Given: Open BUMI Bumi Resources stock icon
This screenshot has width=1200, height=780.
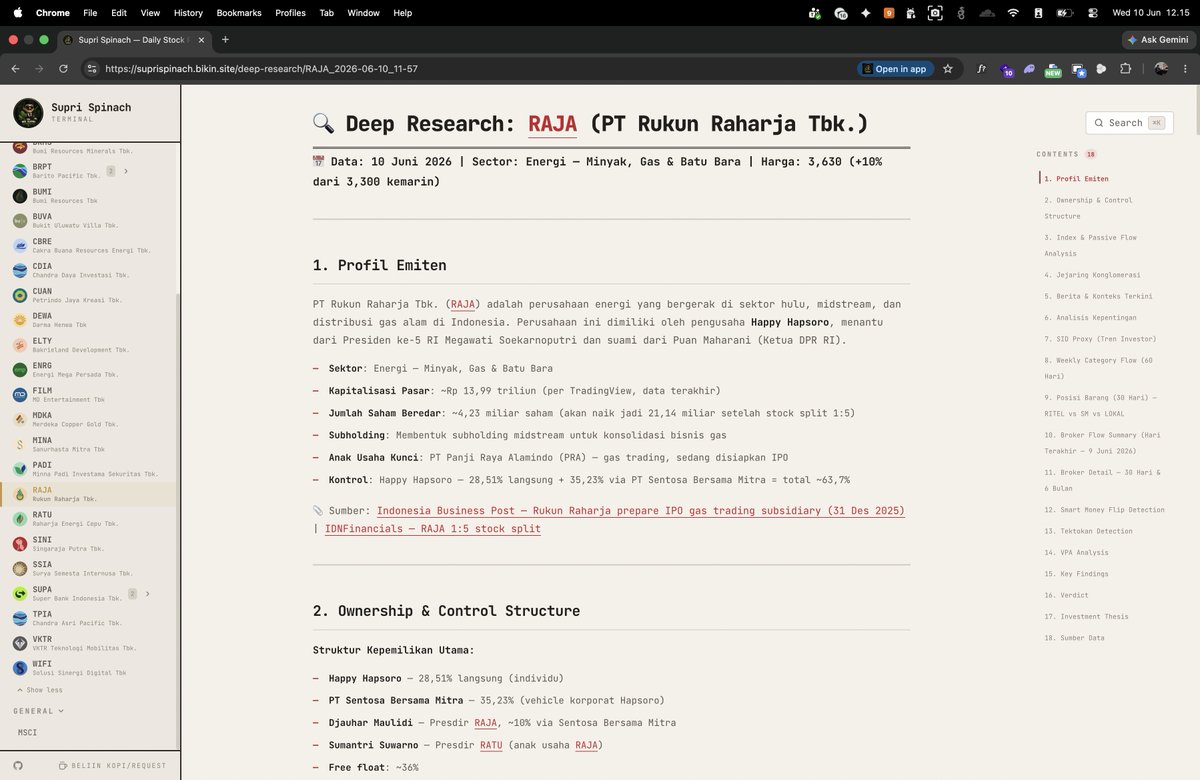Looking at the screenshot, I should coord(20,196).
